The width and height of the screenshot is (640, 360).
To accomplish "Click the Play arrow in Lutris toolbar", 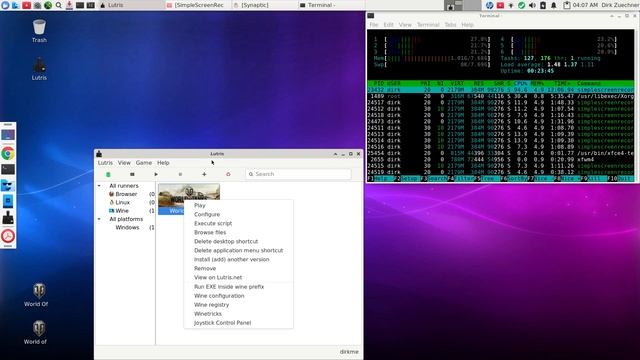I will 156,174.
